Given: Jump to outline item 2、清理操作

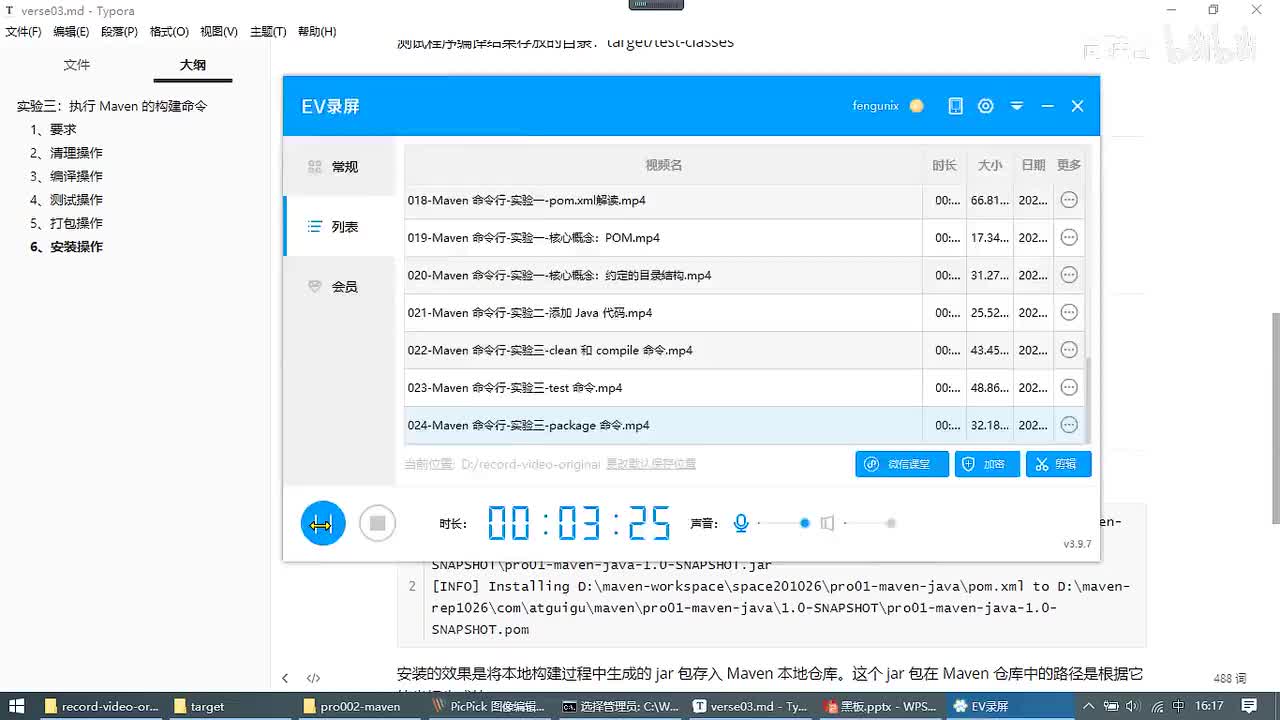Looking at the screenshot, I should [x=66, y=153].
